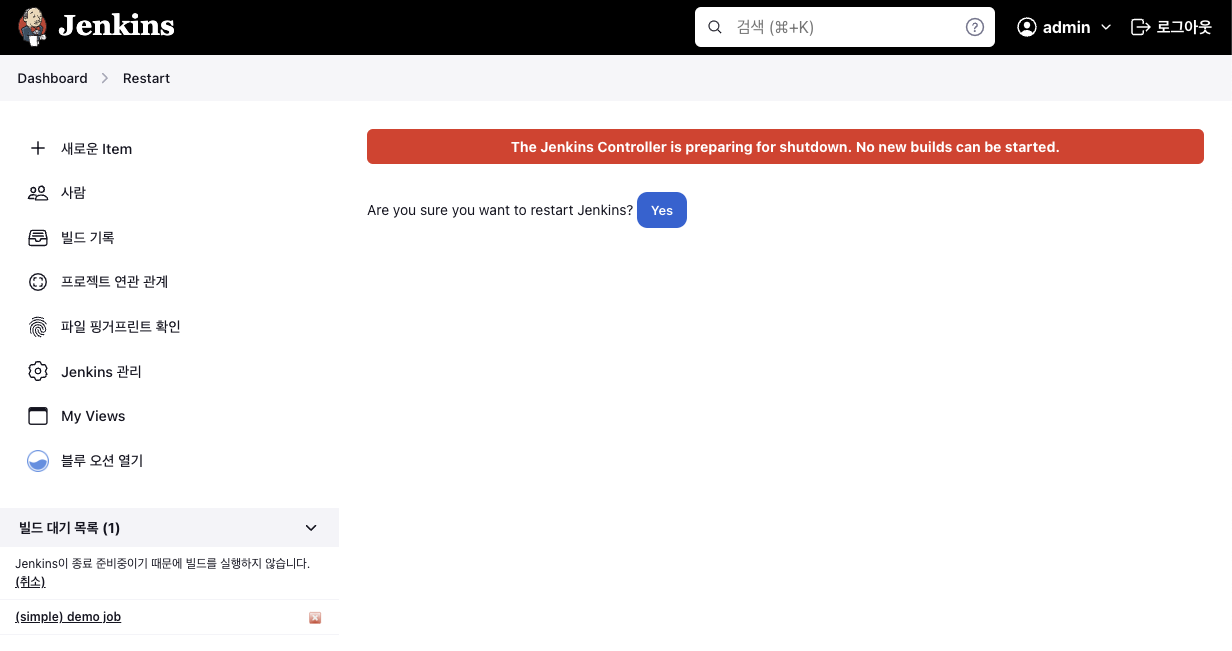
Task: Click the magnifier icon in search box
Action: coord(715,27)
